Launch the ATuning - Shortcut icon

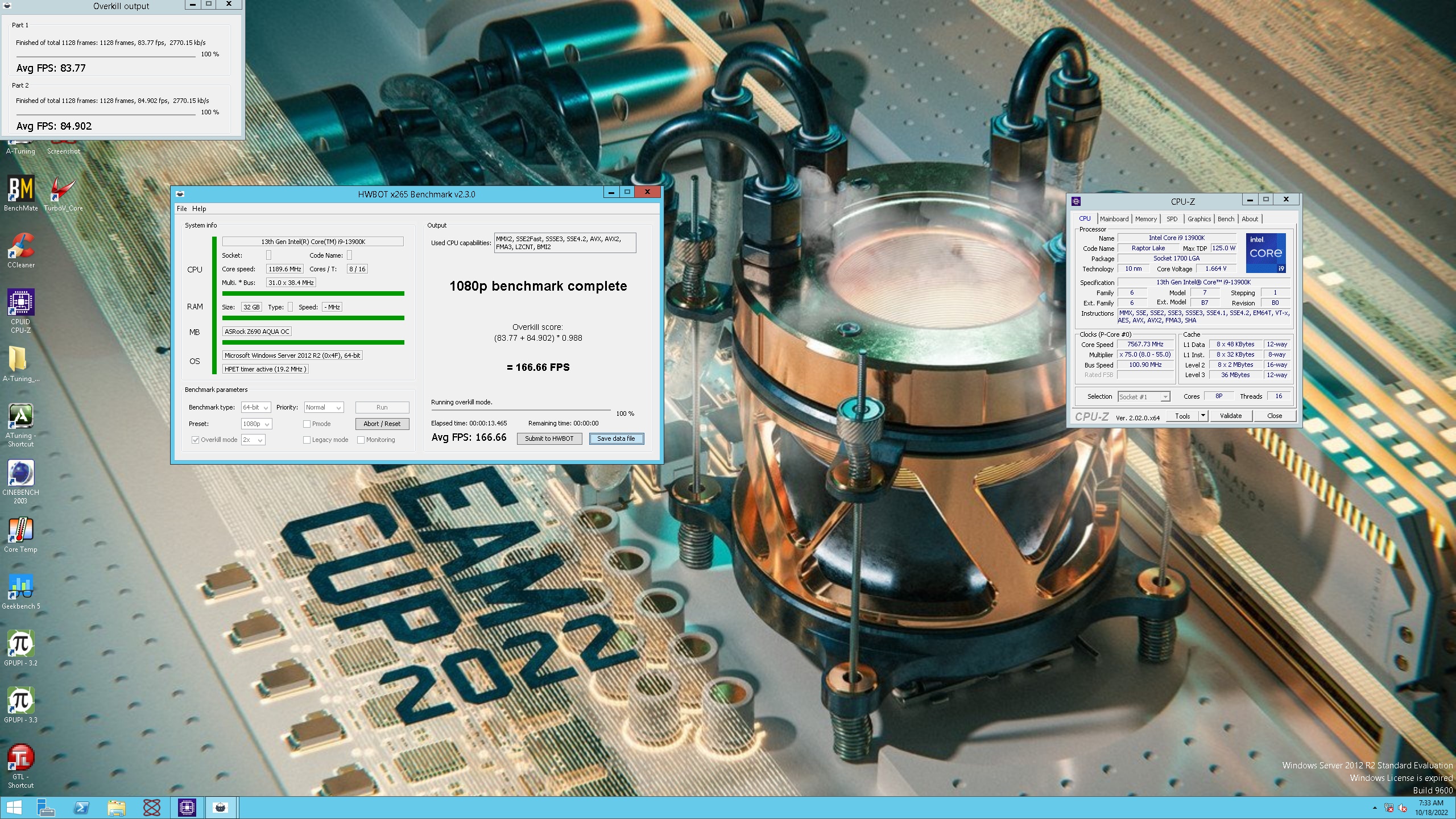point(20,425)
